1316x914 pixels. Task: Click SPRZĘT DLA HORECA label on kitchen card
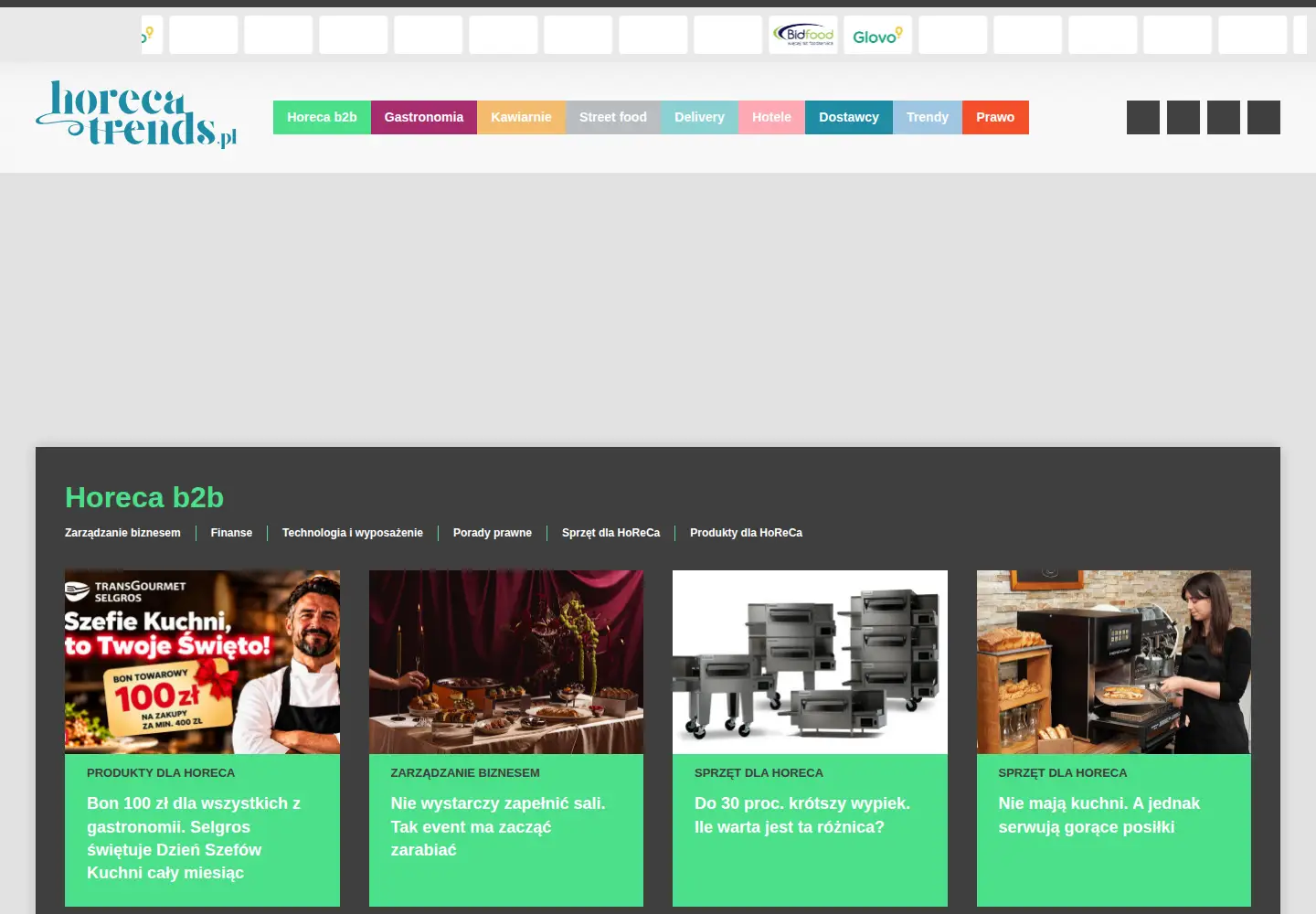(x=1063, y=773)
